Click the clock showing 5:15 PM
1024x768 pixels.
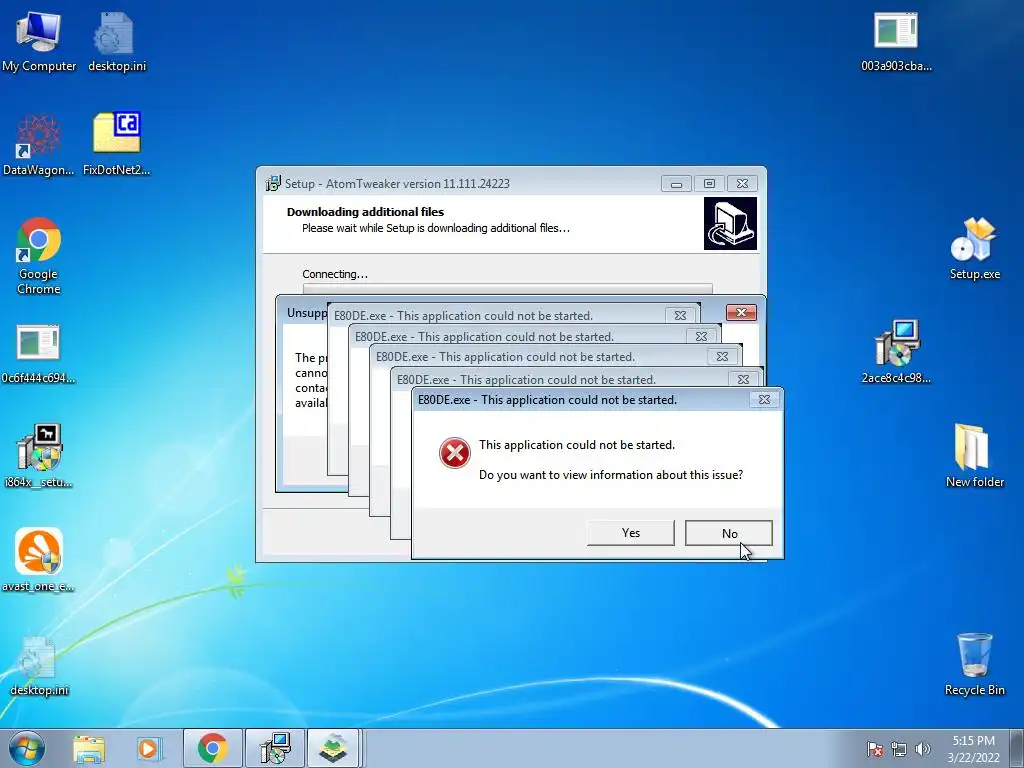973,748
